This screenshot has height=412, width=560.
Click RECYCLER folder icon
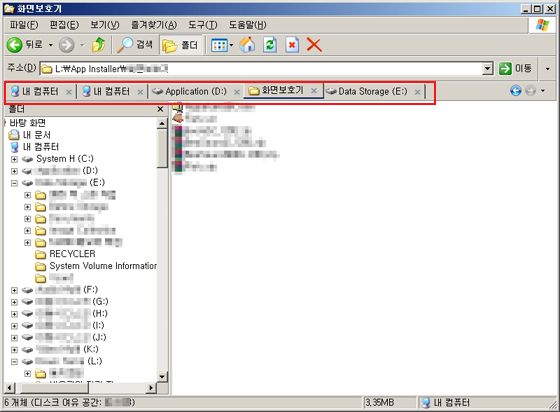[40, 255]
